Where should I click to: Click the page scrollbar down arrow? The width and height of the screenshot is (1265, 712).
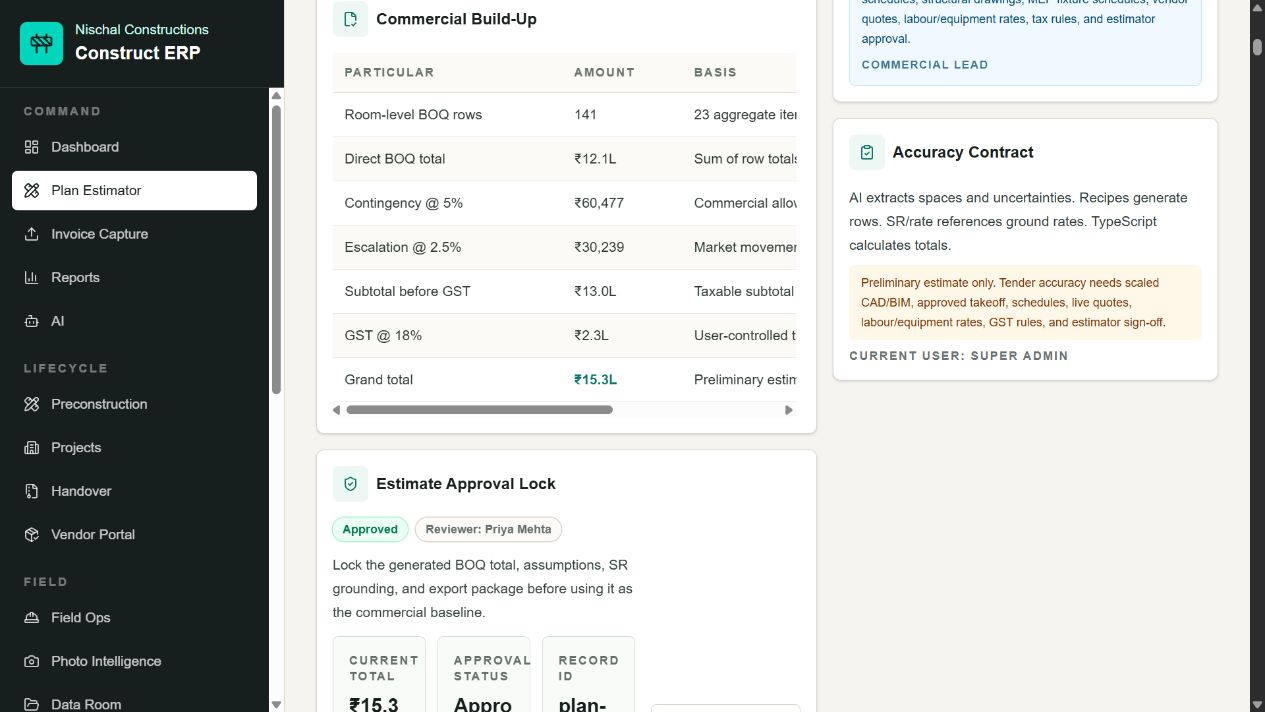[x=1257, y=703]
